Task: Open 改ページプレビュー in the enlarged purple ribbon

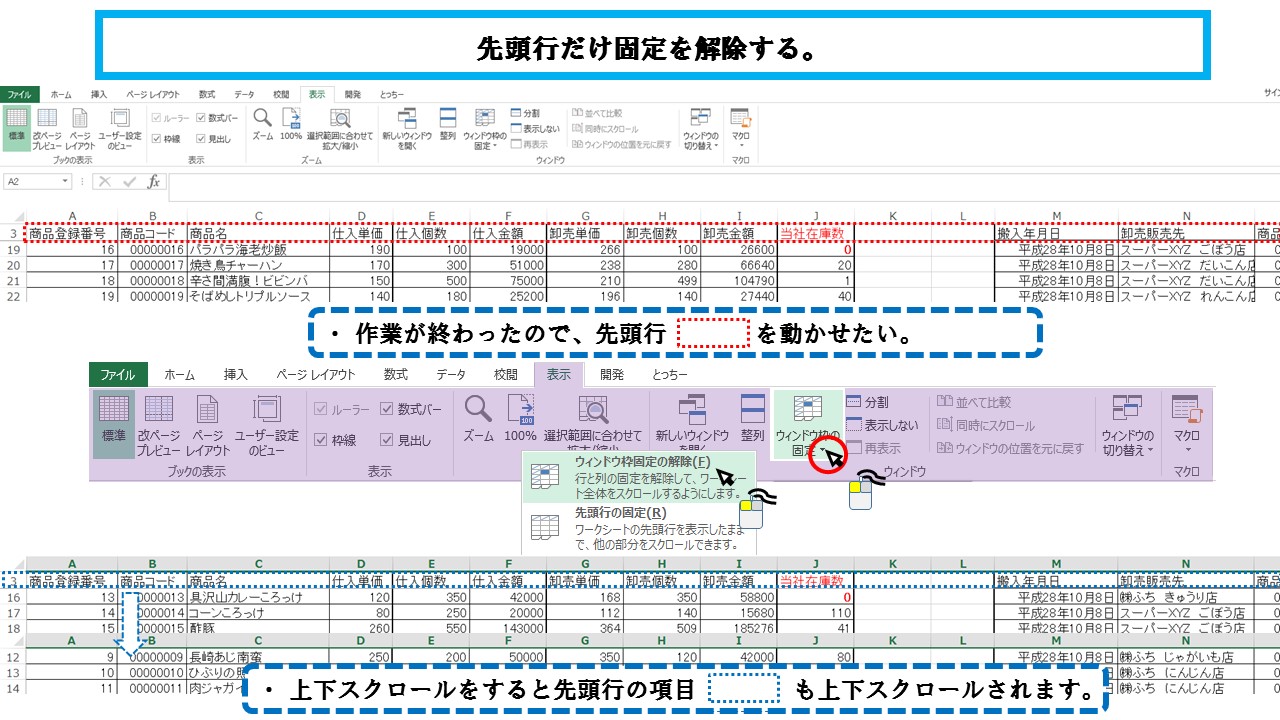Action: (159, 424)
